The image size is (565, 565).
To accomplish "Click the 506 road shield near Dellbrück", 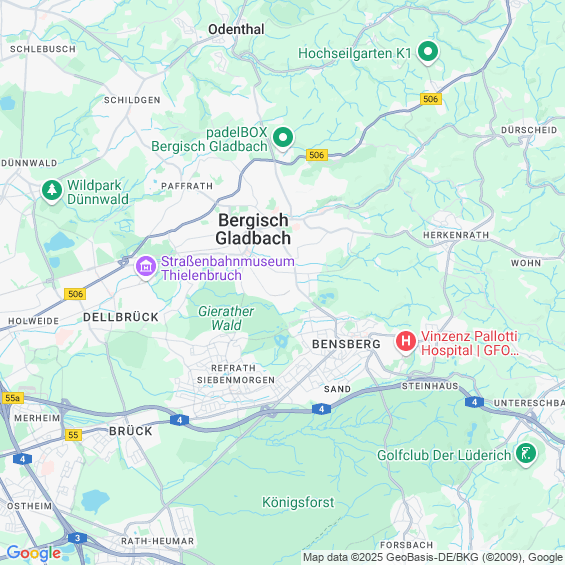I will [75, 294].
